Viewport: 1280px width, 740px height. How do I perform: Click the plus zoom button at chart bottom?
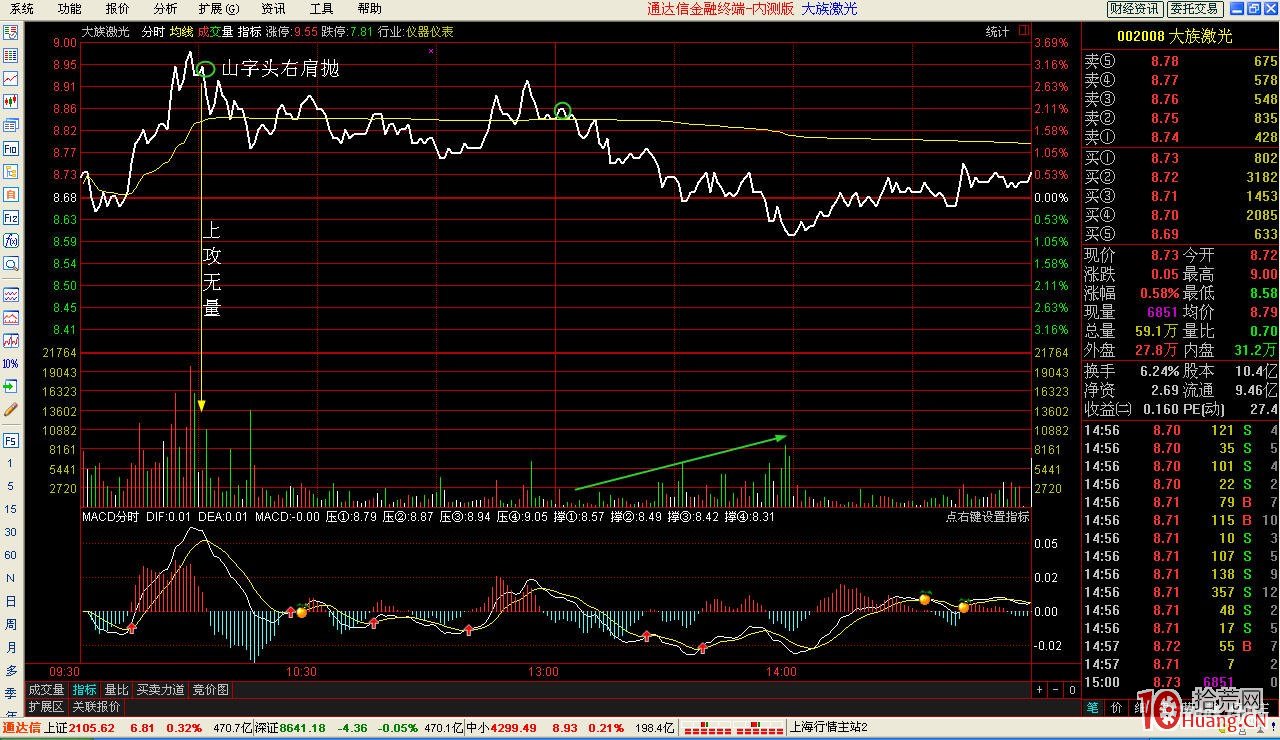point(1039,690)
